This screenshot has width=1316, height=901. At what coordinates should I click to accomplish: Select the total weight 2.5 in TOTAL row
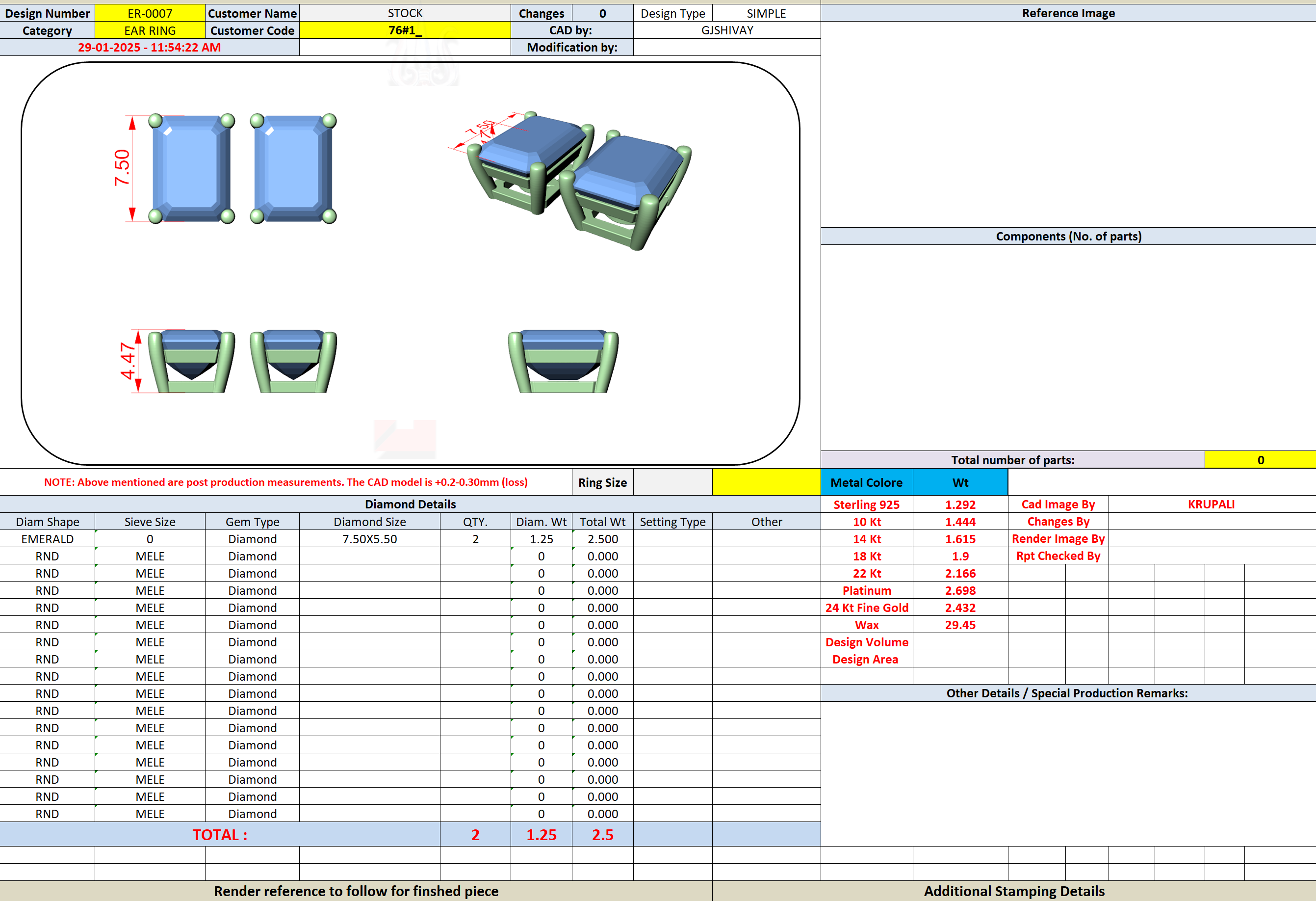tap(602, 835)
